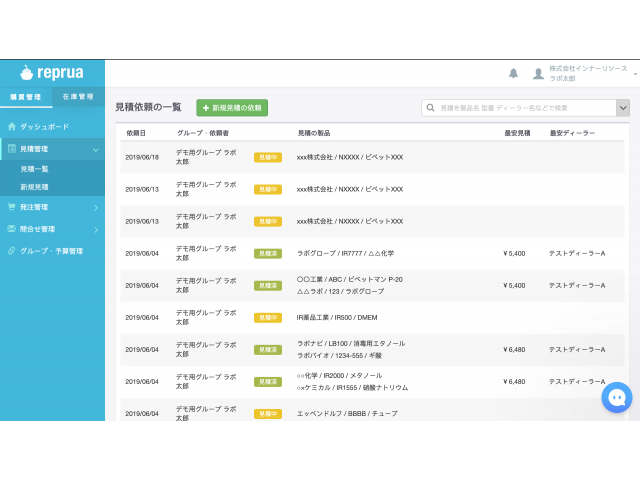The width and height of the screenshot is (640, 480).
Task: Open the account menu dropdown arrow
Action: (x=634, y=74)
